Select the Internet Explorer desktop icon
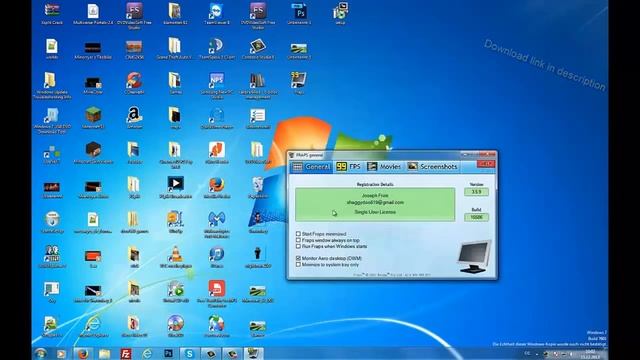The image size is (640, 360). click(93, 327)
